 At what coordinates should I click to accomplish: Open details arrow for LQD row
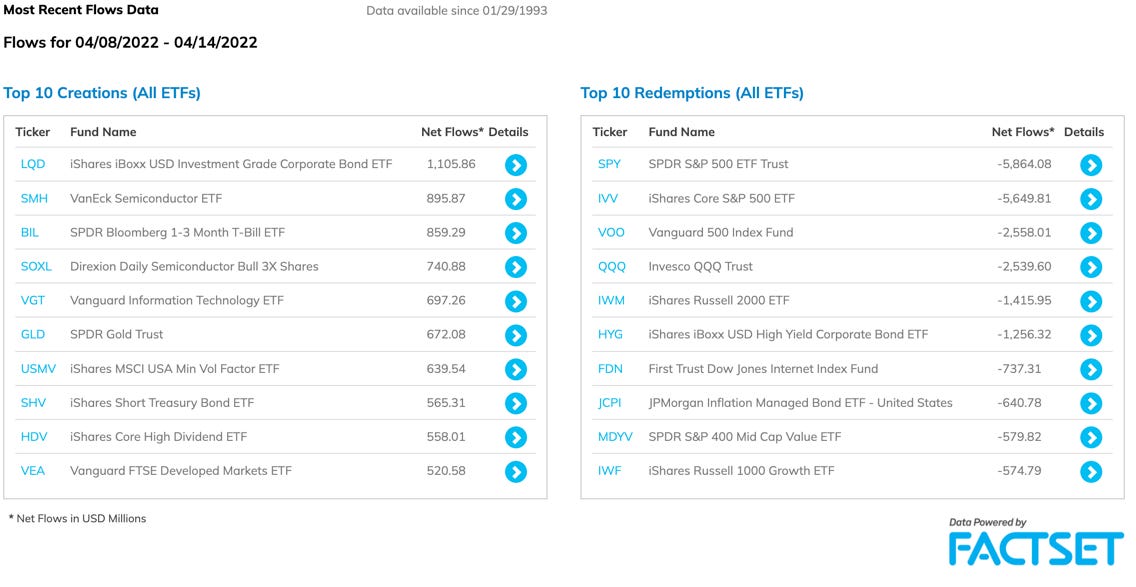(x=516, y=165)
